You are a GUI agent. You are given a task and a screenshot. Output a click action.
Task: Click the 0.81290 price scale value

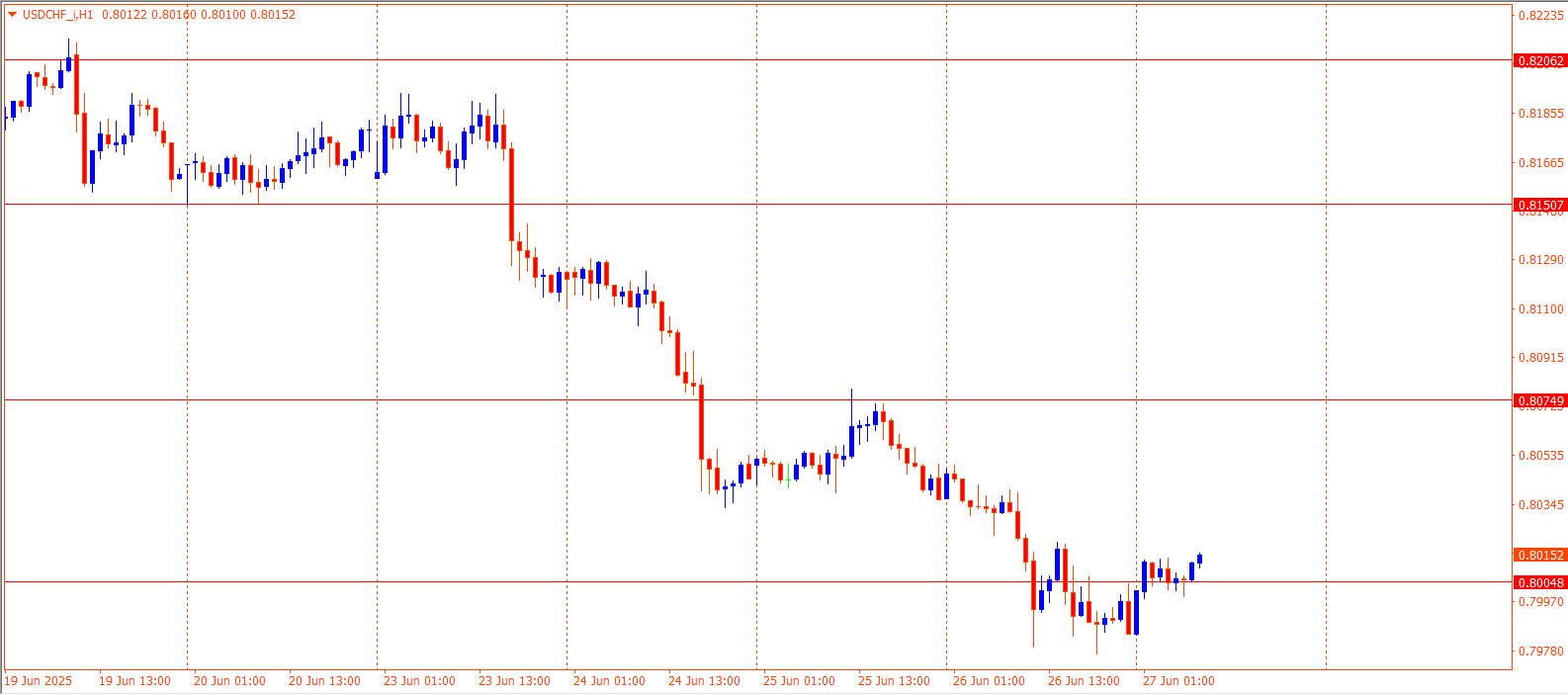coord(1541,260)
